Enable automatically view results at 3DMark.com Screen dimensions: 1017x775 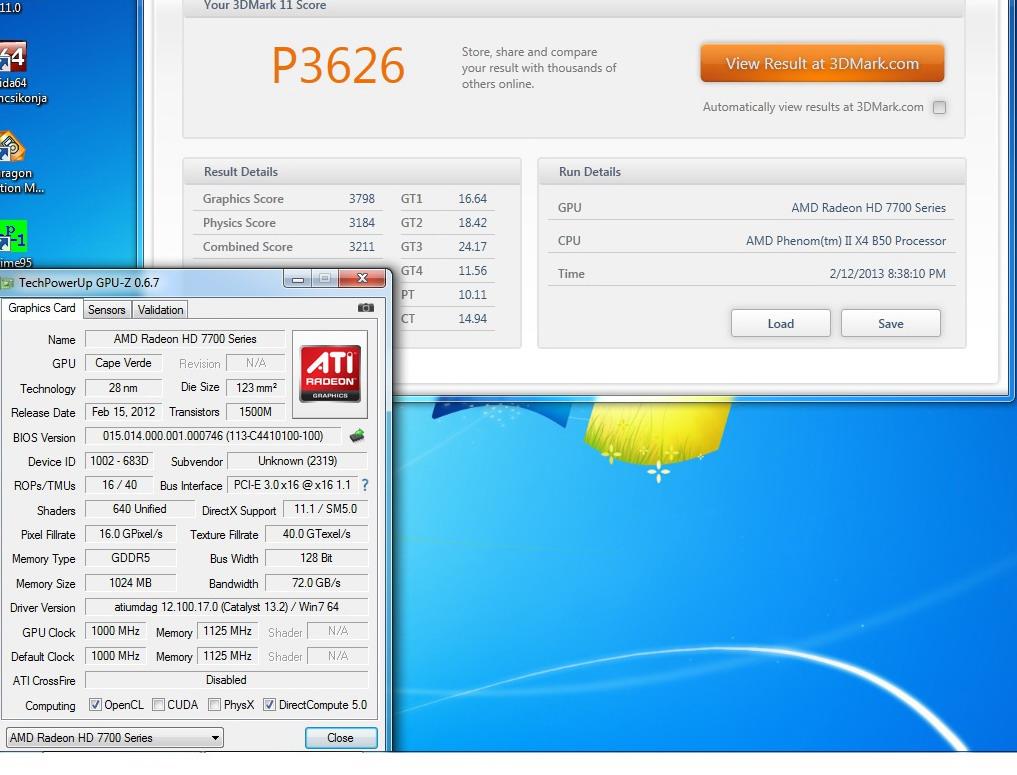tap(939, 108)
